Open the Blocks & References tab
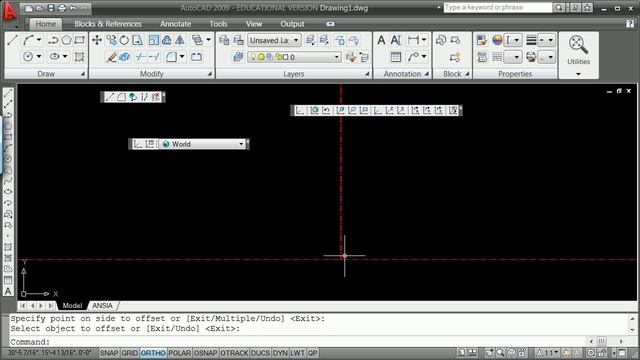640x360 pixels. coord(108,24)
